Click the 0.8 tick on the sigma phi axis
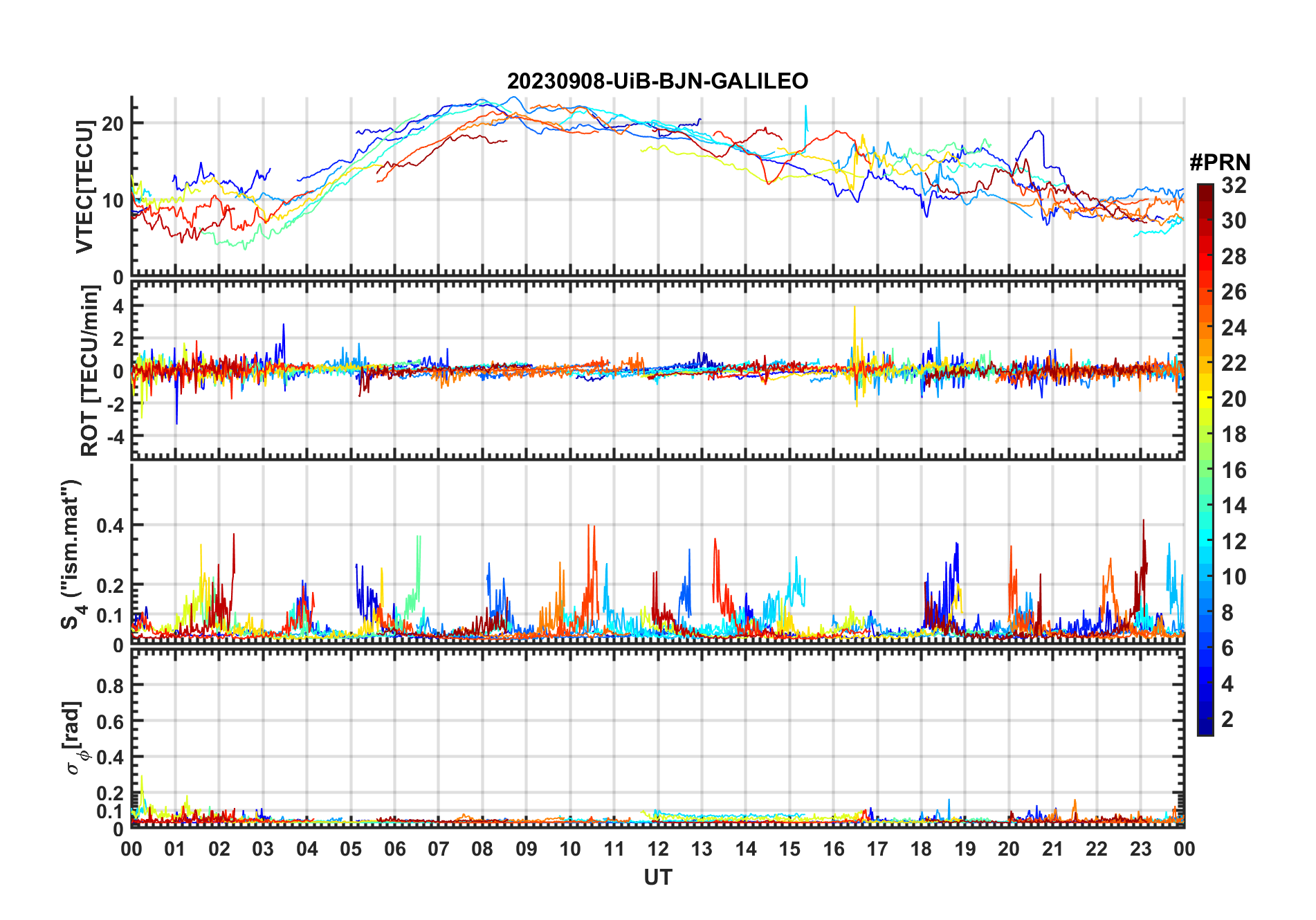1316x920 pixels. (110, 686)
